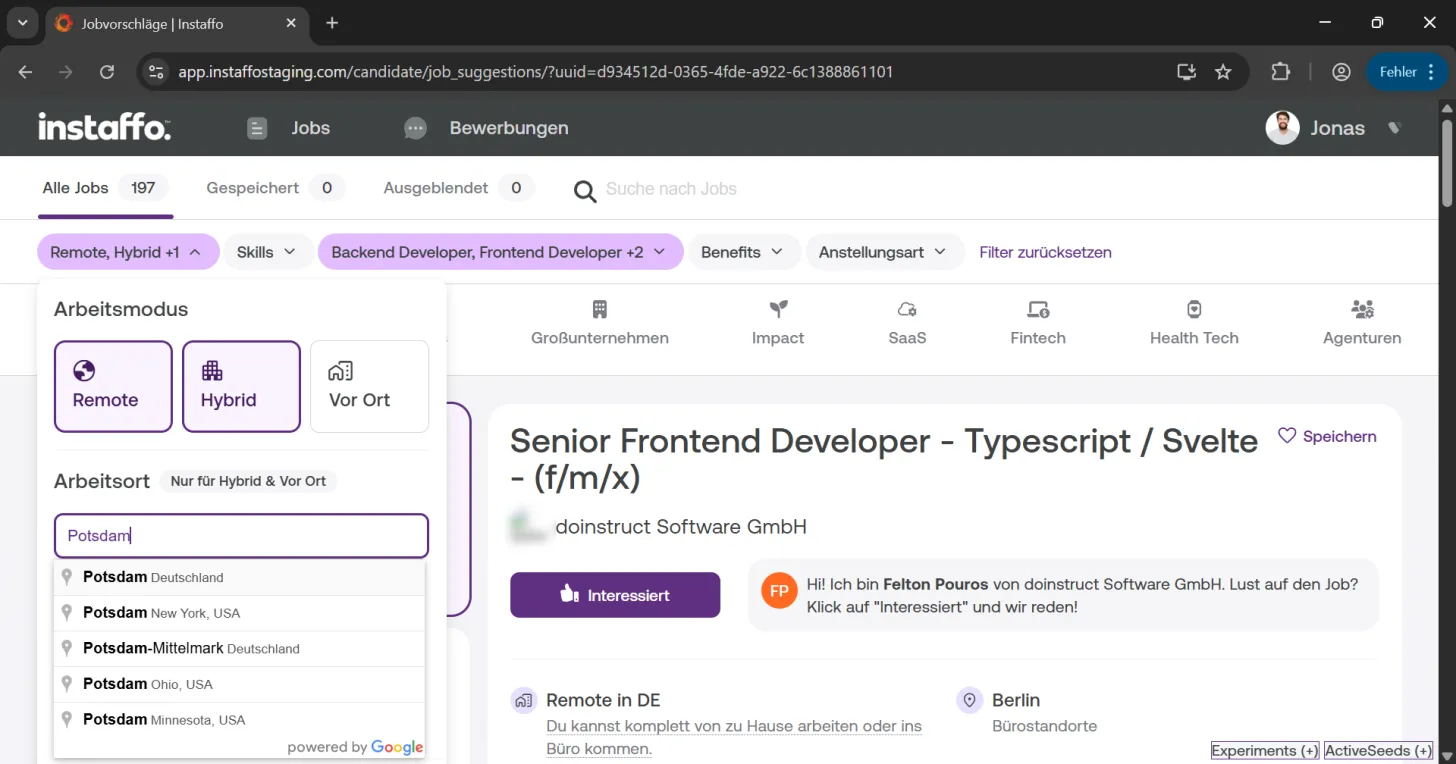Open the Backend Developer, Frontend Developer +2 filter
The width and height of the screenshot is (1456, 764).
(x=500, y=252)
